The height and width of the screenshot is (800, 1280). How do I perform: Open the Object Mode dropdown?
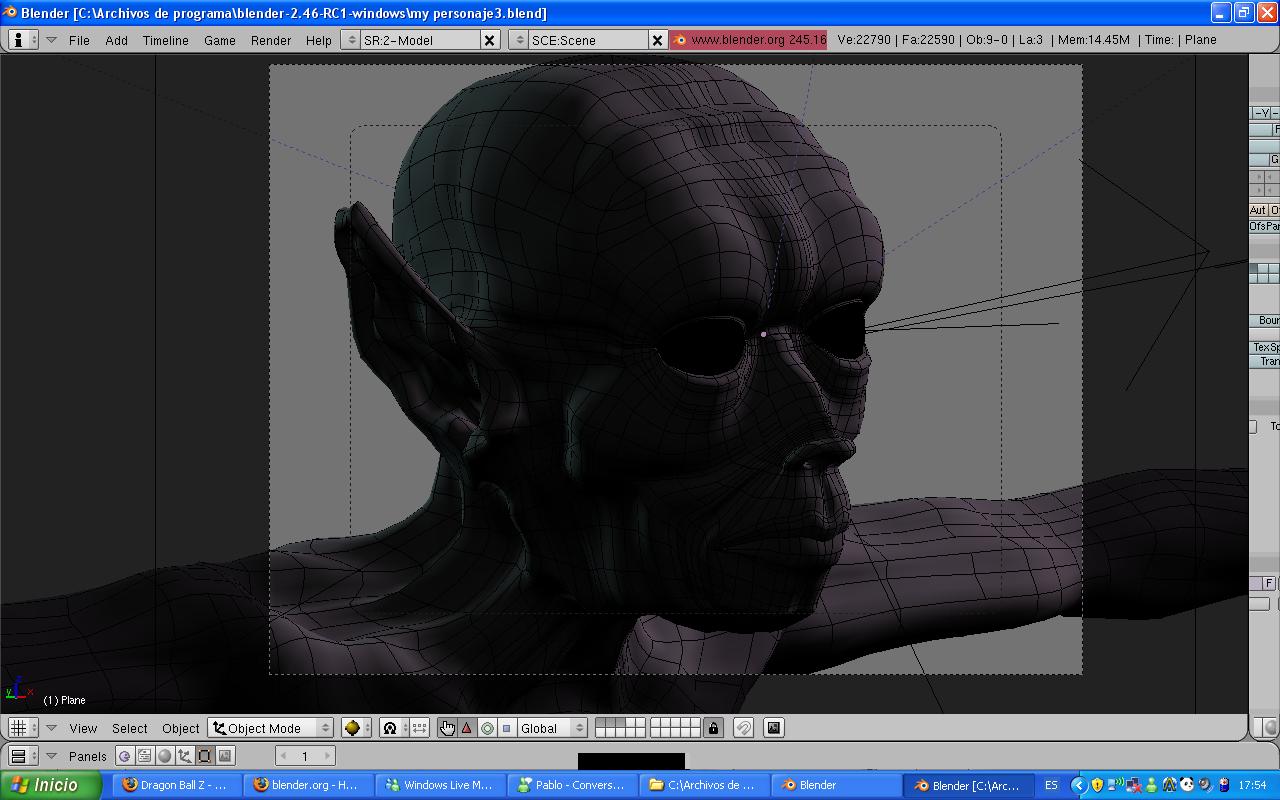click(271, 728)
